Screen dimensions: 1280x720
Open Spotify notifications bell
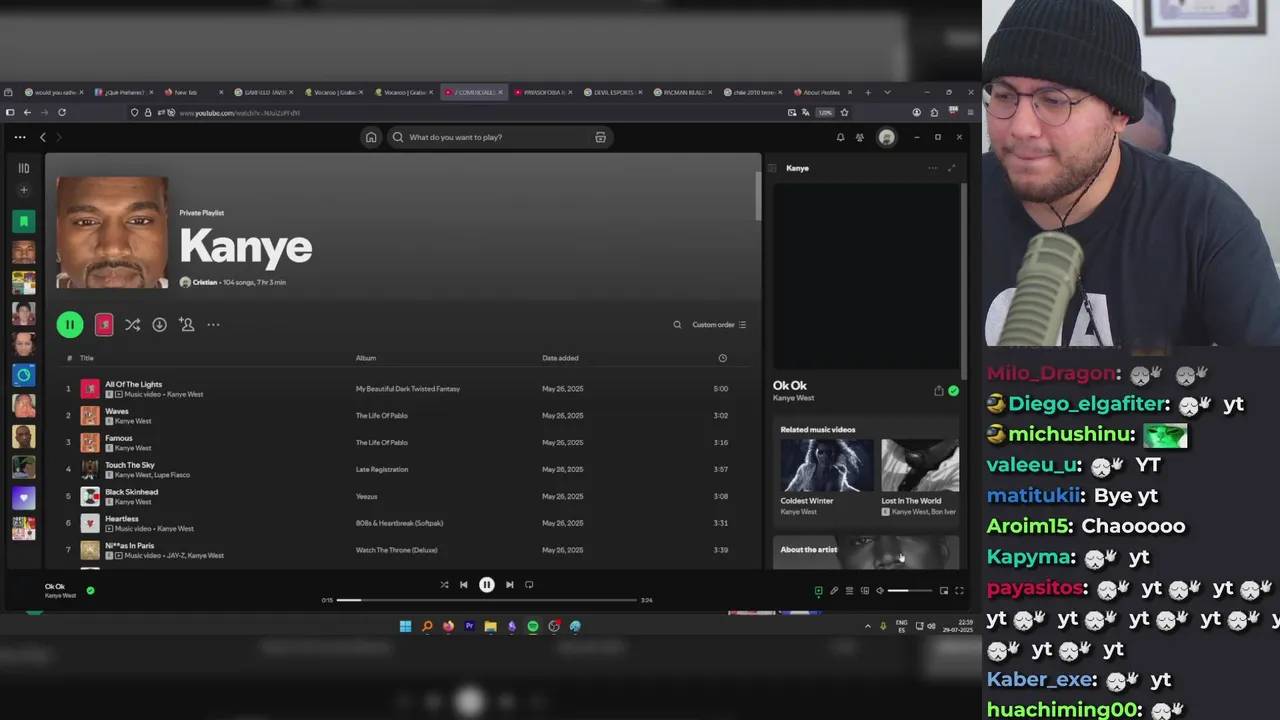tap(840, 137)
